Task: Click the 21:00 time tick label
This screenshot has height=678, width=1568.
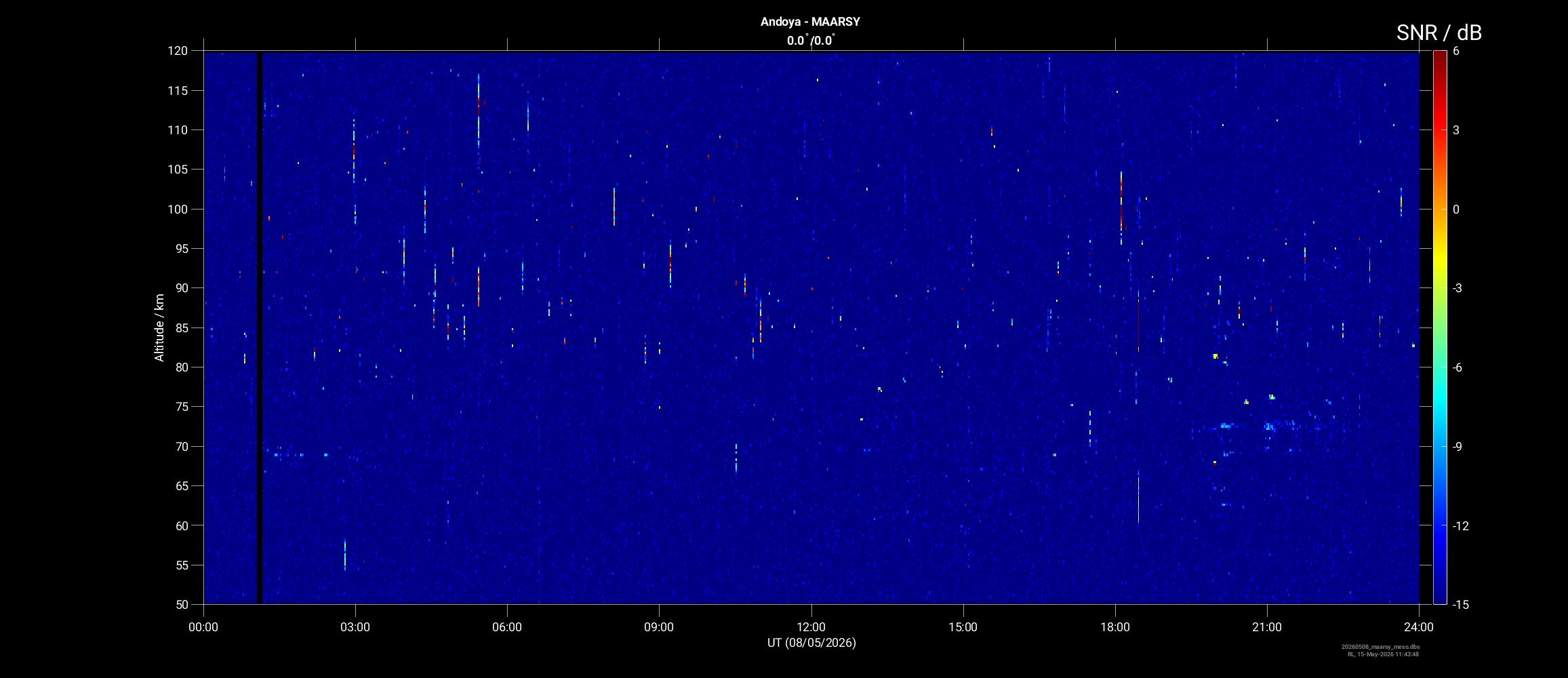Action: click(1267, 627)
